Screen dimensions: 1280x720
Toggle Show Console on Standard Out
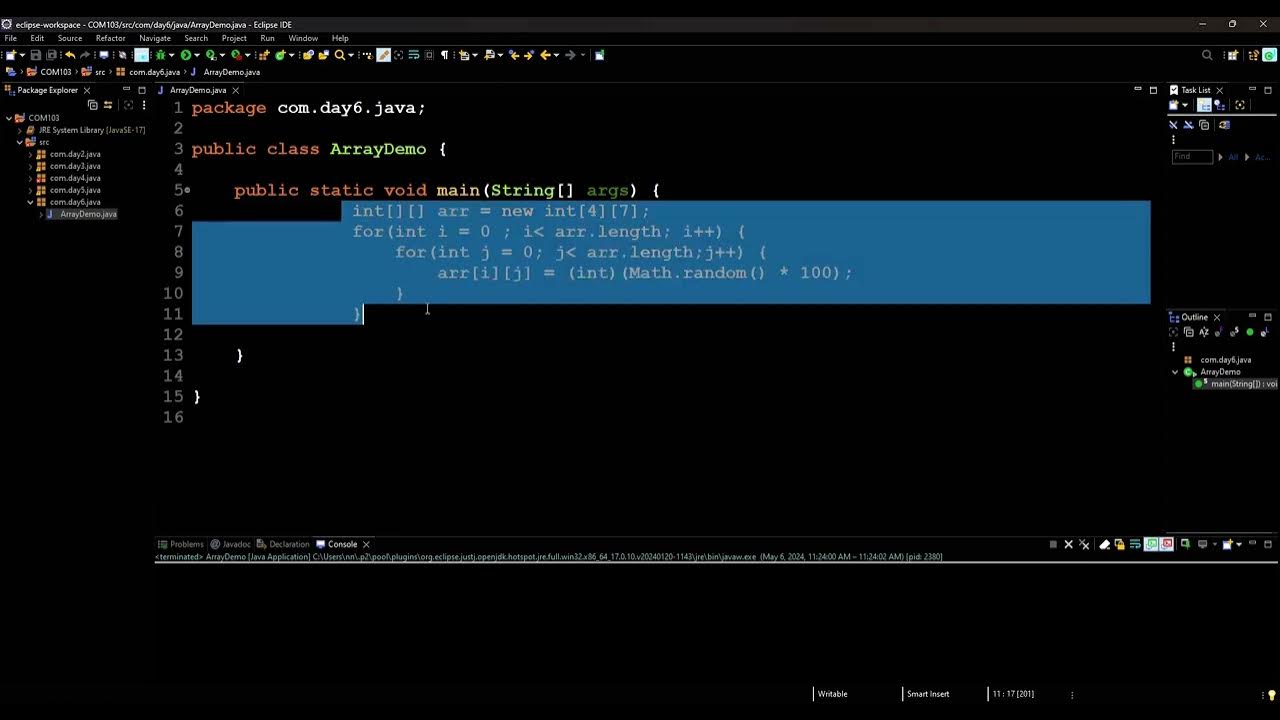coord(1151,544)
